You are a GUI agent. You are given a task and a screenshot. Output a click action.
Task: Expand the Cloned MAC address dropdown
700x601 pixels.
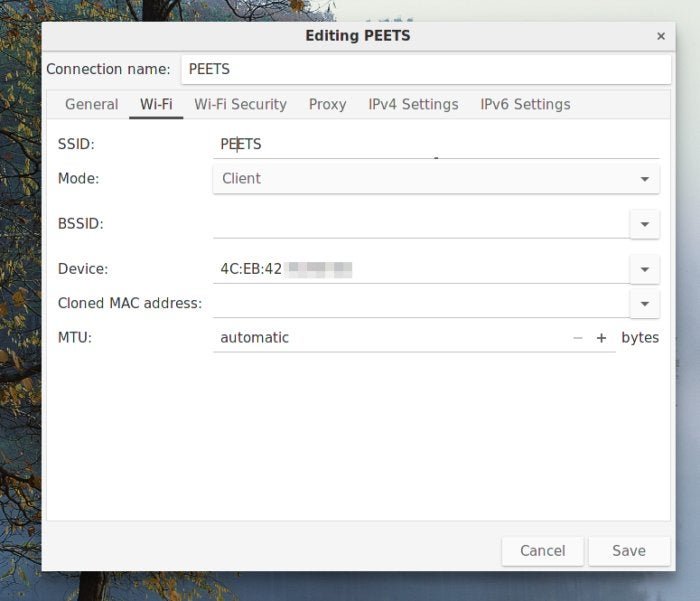tap(645, 304)
